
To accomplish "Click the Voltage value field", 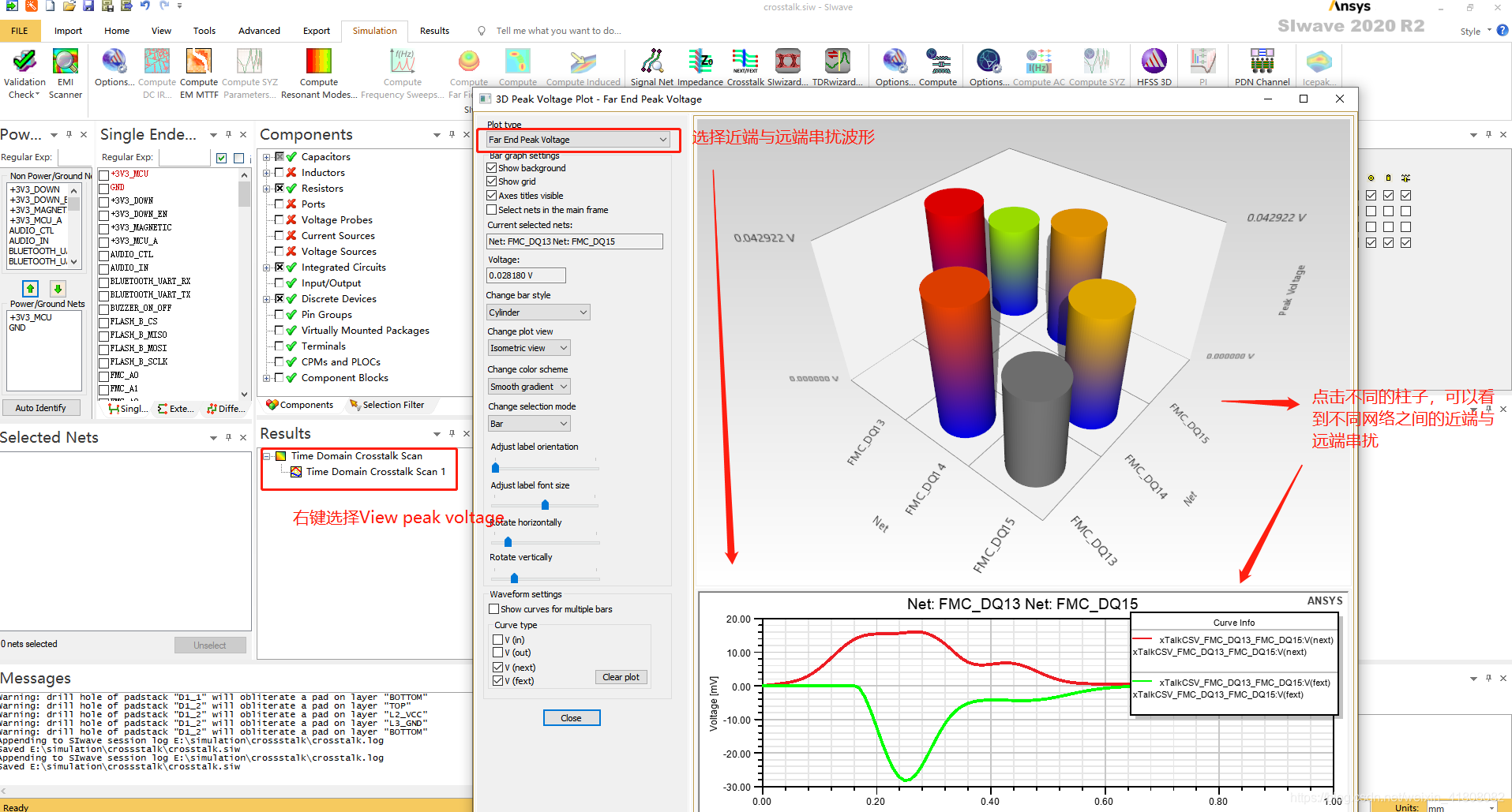I will point(526,275).
